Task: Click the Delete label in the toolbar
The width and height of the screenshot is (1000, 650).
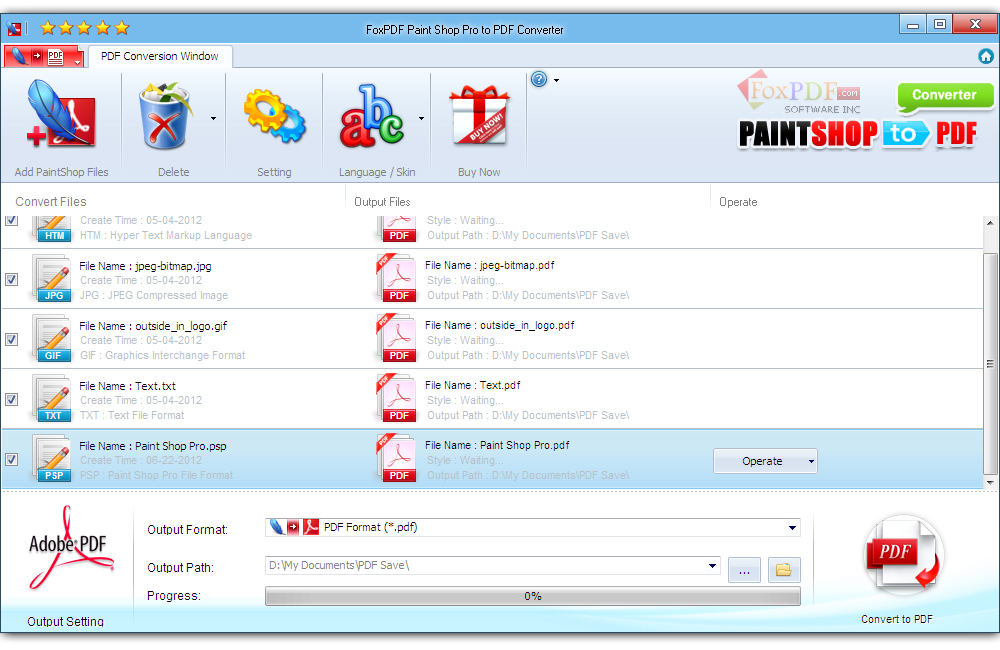Action: (x=173, y=172)
